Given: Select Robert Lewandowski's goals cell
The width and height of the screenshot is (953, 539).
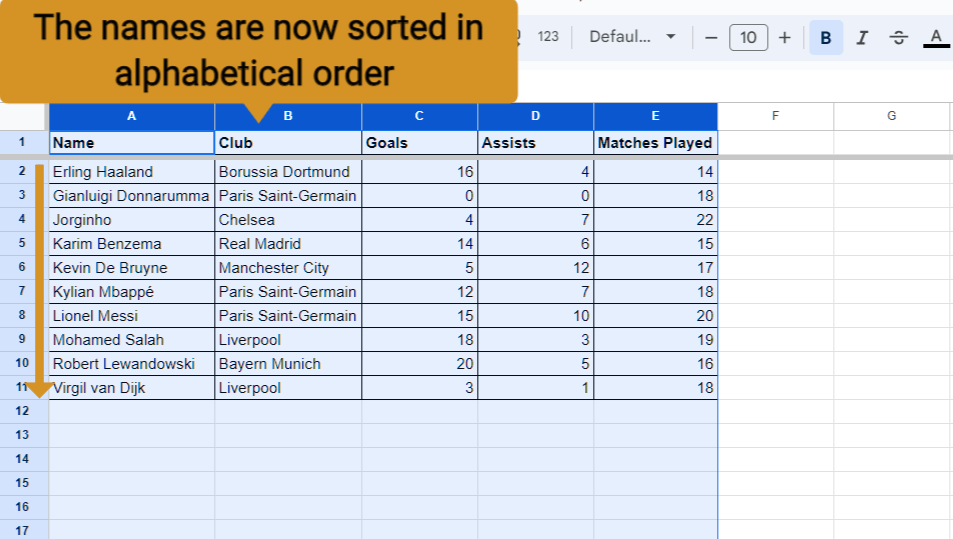Looking at the screenshot, I should point(419,364).
